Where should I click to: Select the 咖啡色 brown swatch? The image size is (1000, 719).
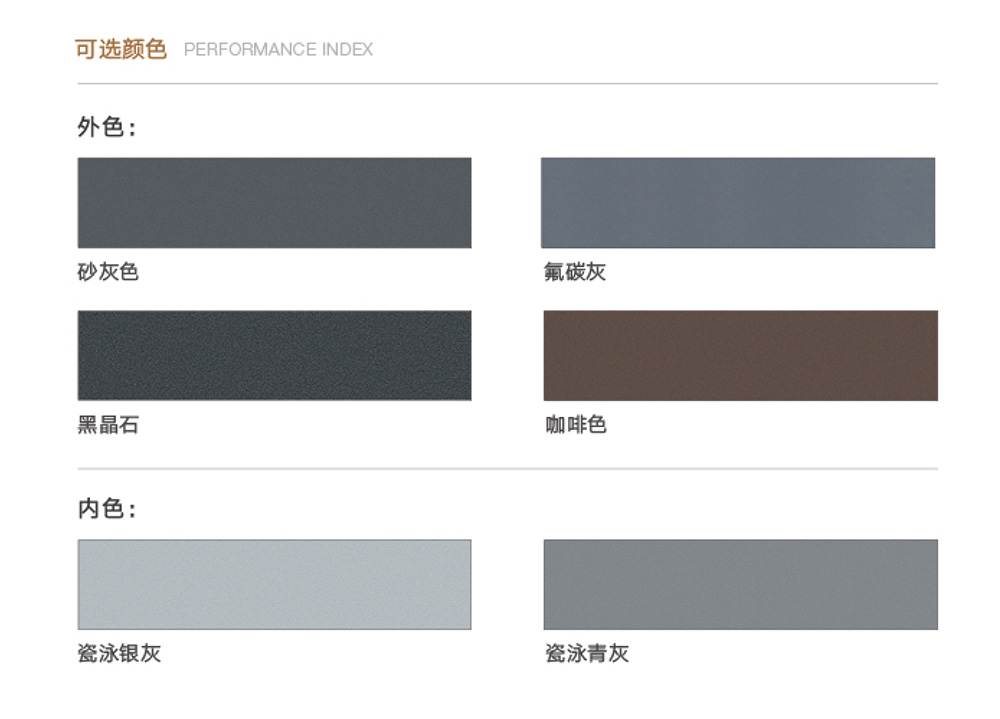point(740,355)
